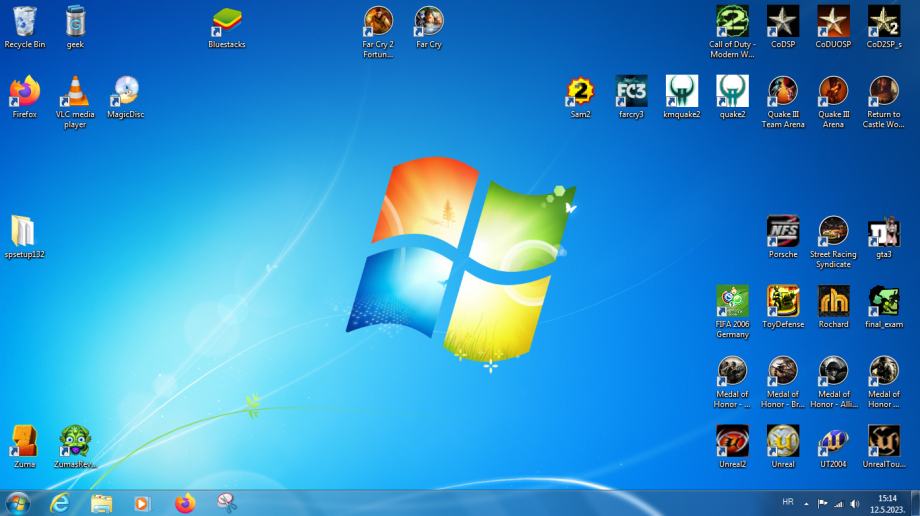Launch Firefox from the taskbar

tap(184, 504)
